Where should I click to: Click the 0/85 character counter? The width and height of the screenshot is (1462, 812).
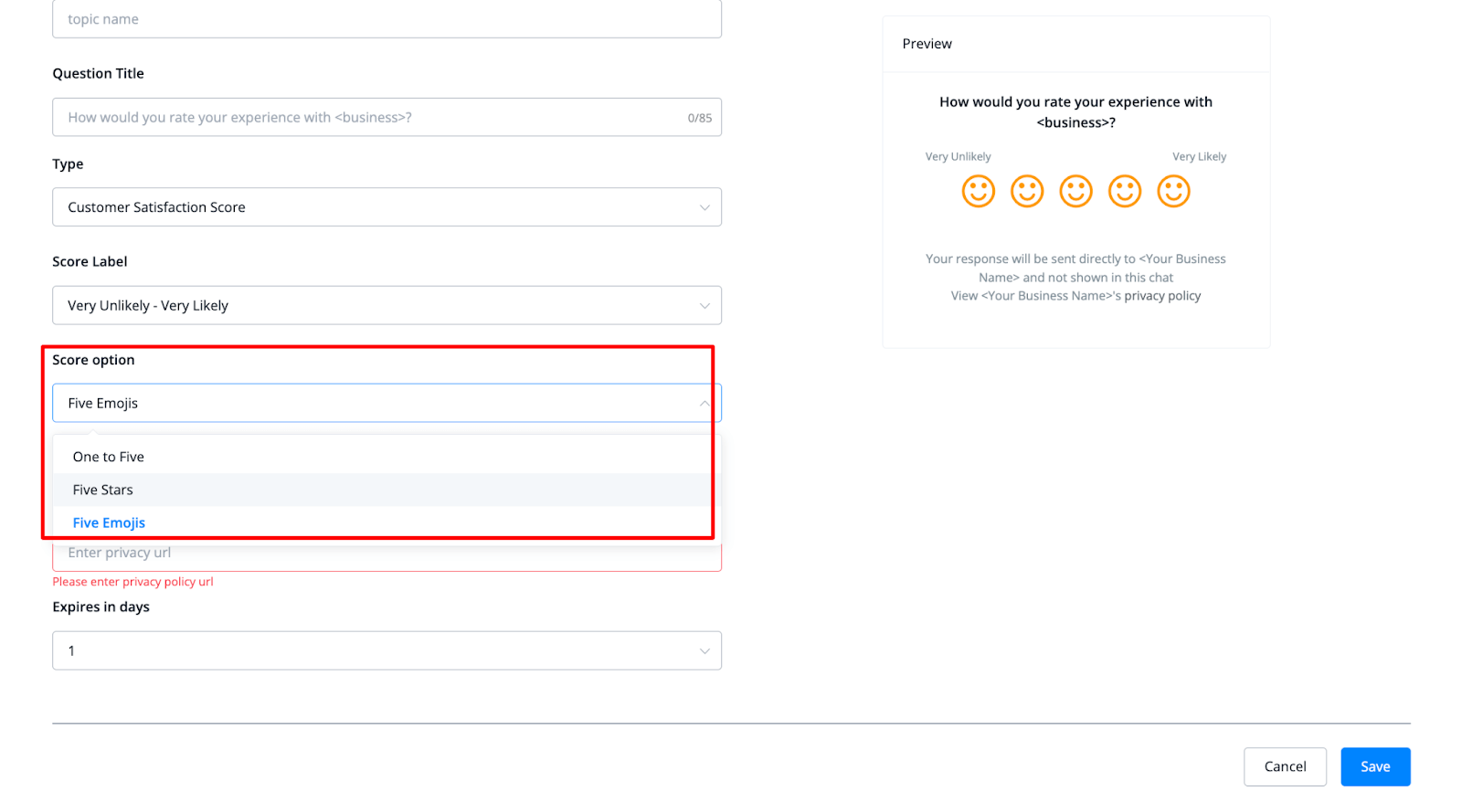(x=700, y=118)
